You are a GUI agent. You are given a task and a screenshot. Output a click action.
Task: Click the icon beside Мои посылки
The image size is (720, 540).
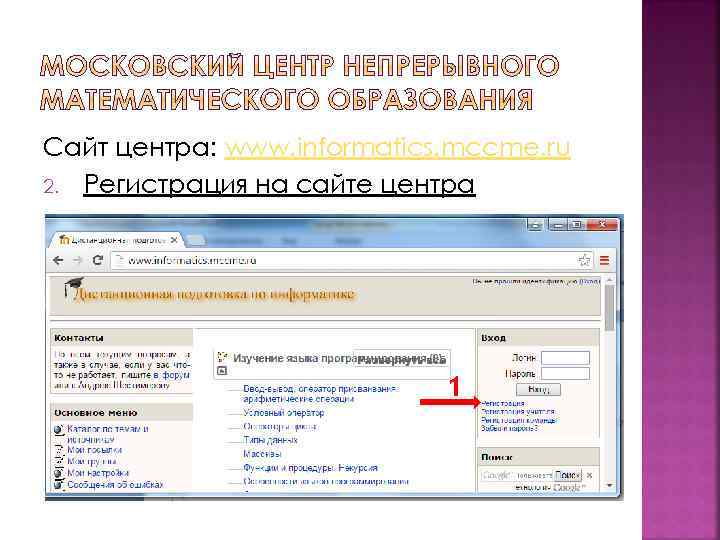58,450
